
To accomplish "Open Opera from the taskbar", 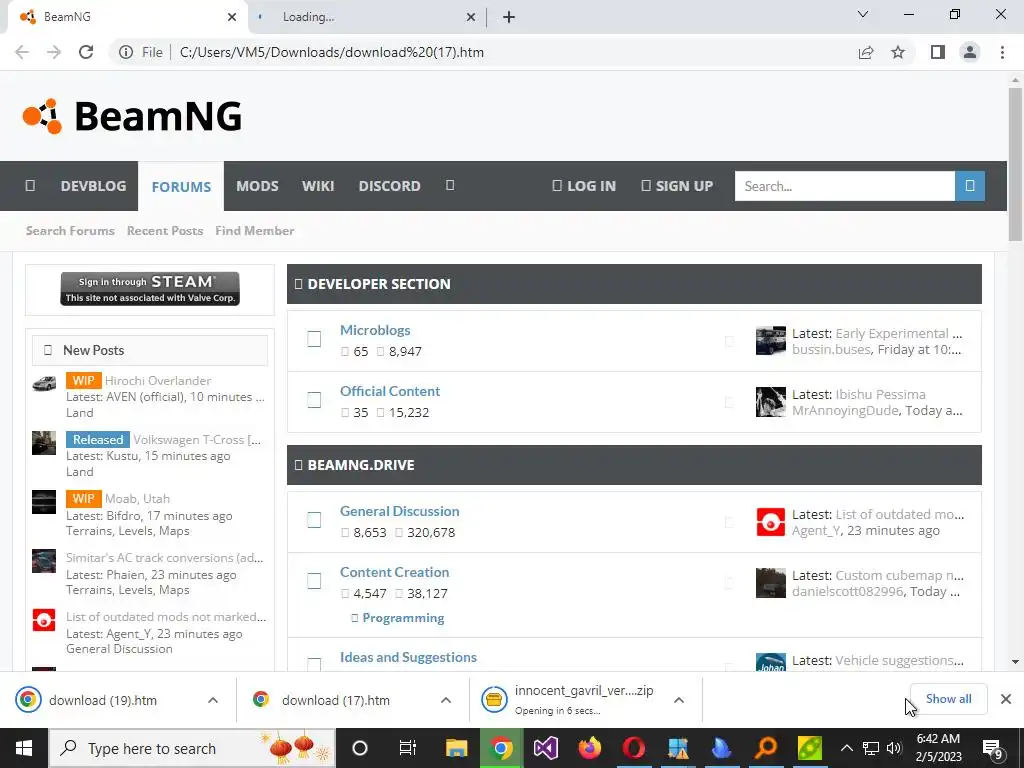I will [x=633, y=748].
